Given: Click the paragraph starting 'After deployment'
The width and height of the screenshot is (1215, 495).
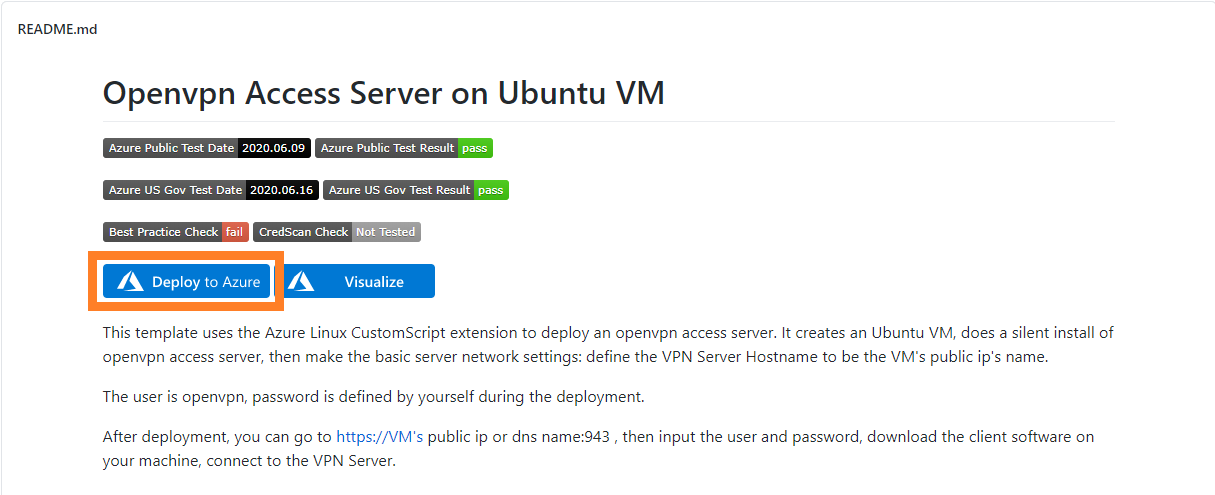Looking at the screenshot, I should click(x=599, y=449).
